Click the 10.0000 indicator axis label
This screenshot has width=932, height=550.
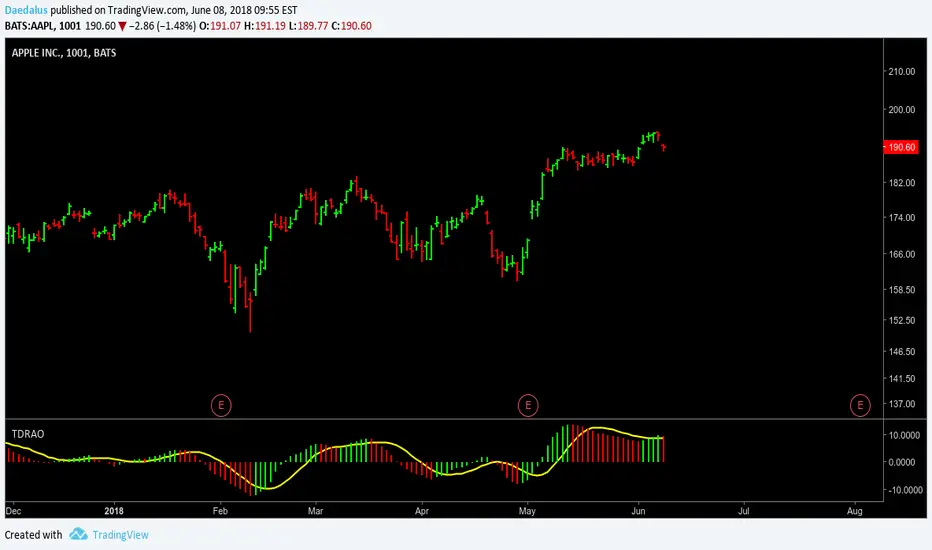tap(904, 435)
